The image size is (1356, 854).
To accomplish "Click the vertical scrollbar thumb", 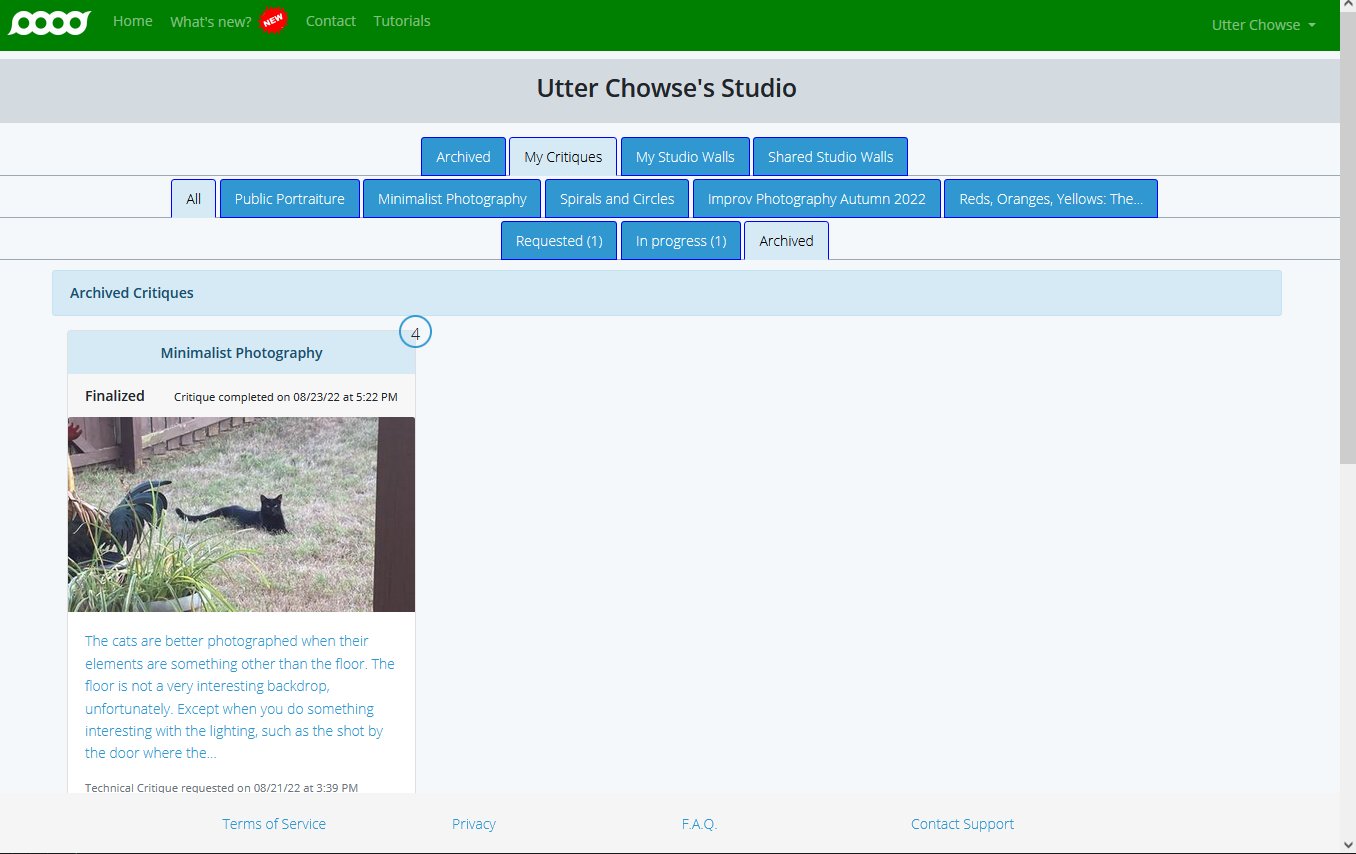I will [x=1348, y=240].
